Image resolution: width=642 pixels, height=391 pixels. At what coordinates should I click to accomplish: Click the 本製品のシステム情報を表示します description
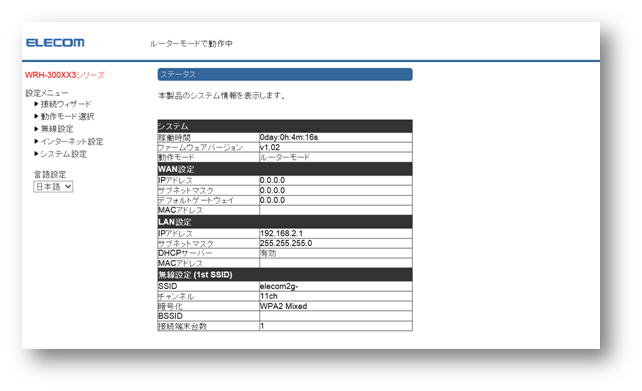coord(222,95)
